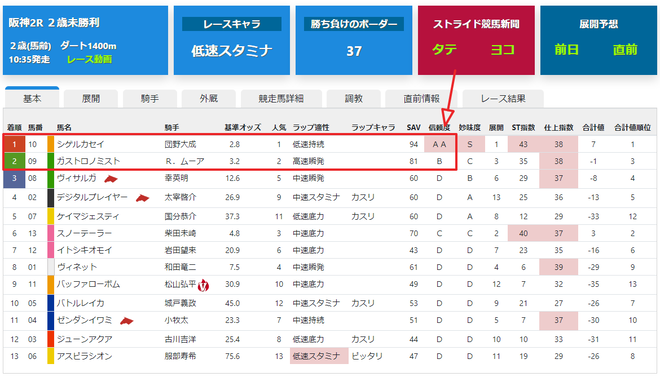Viewport: 660px width, 377px height.
Task: Click jockey name 太宰啓介
Action: tap(180, 197)
